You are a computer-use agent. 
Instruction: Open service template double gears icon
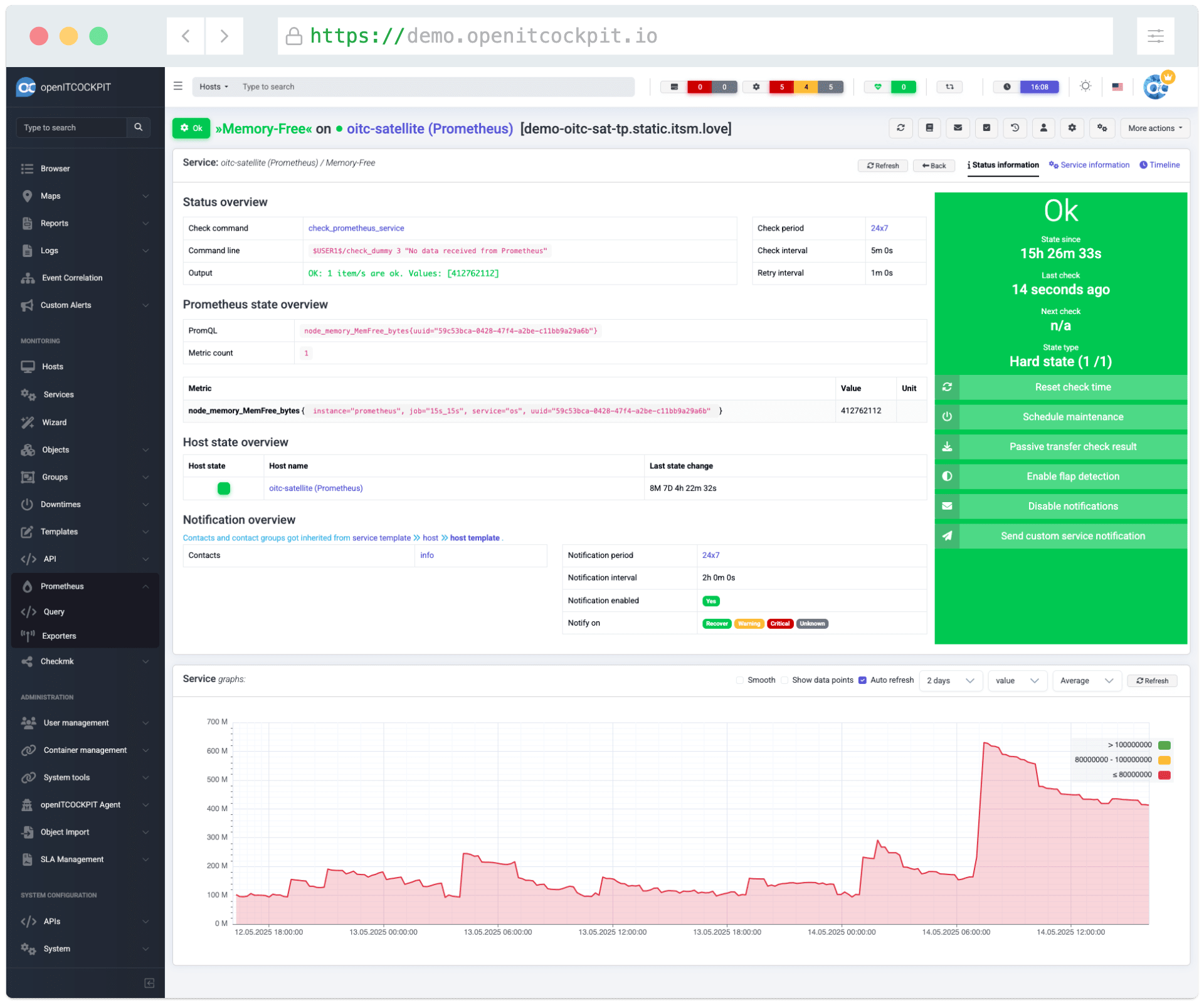pos(1102,128)
